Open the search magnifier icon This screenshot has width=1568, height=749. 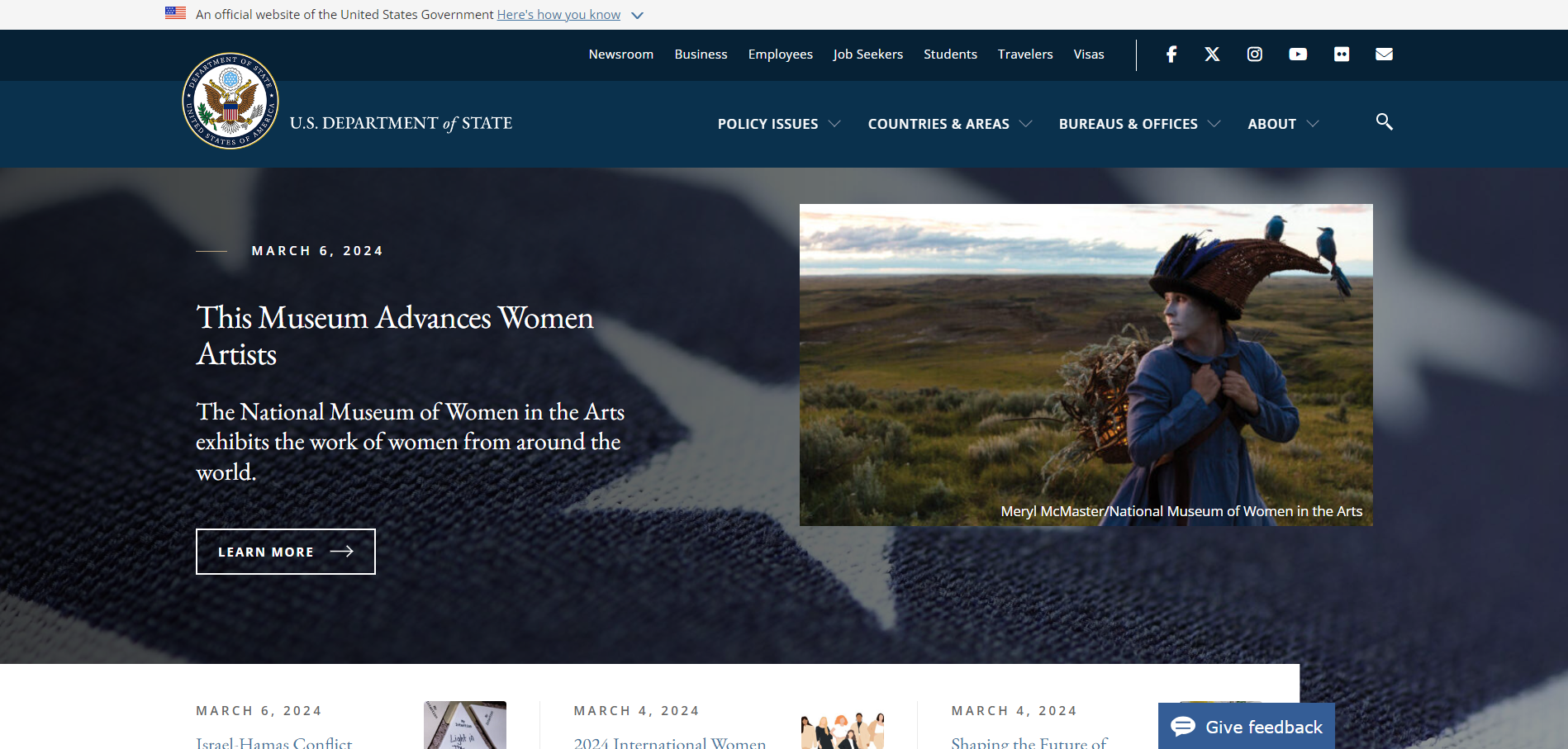pos(1384,122)
